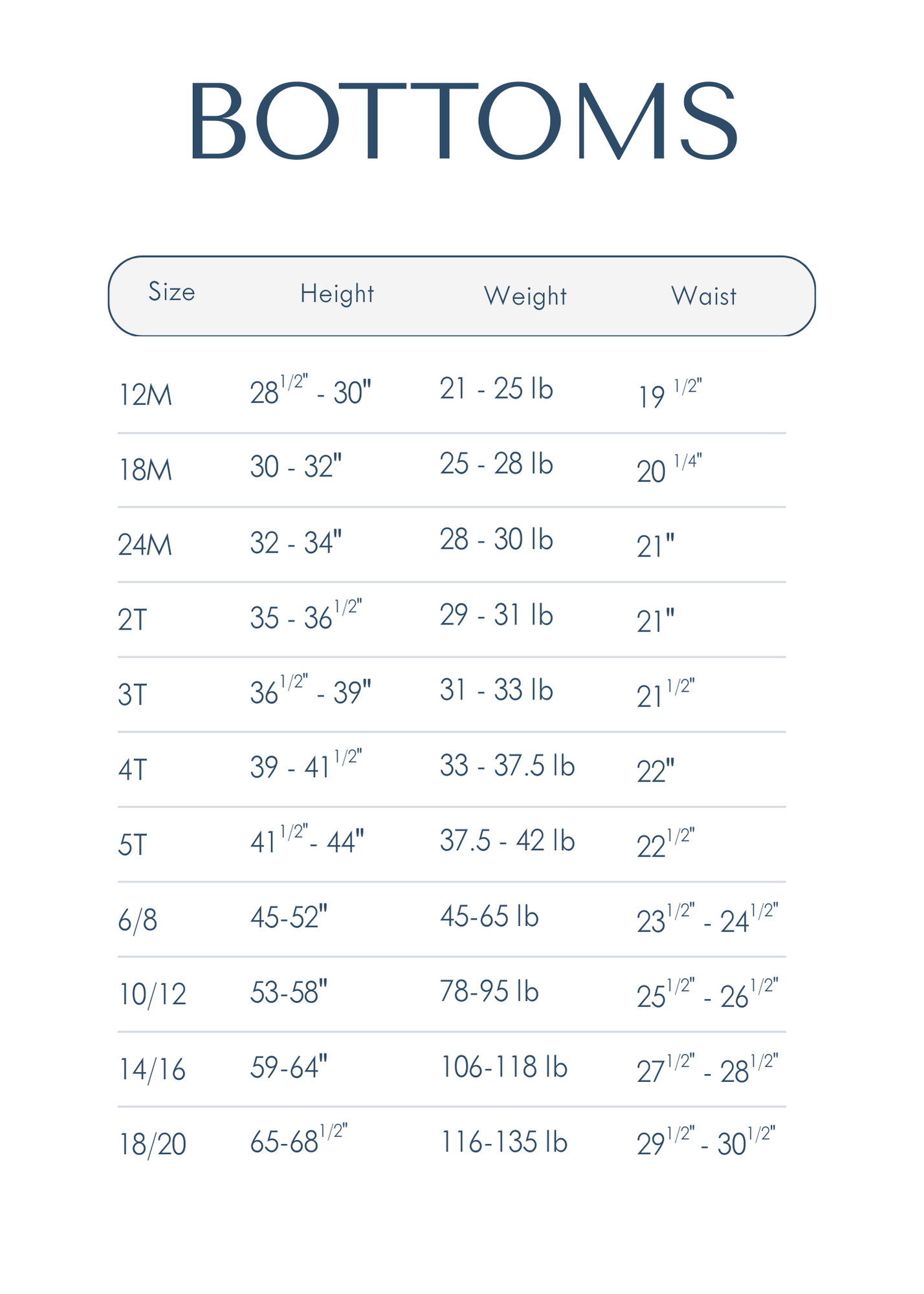
Task: Select the 5T weight 37.5 - 42 lb
Action: (x=507, y=841)
